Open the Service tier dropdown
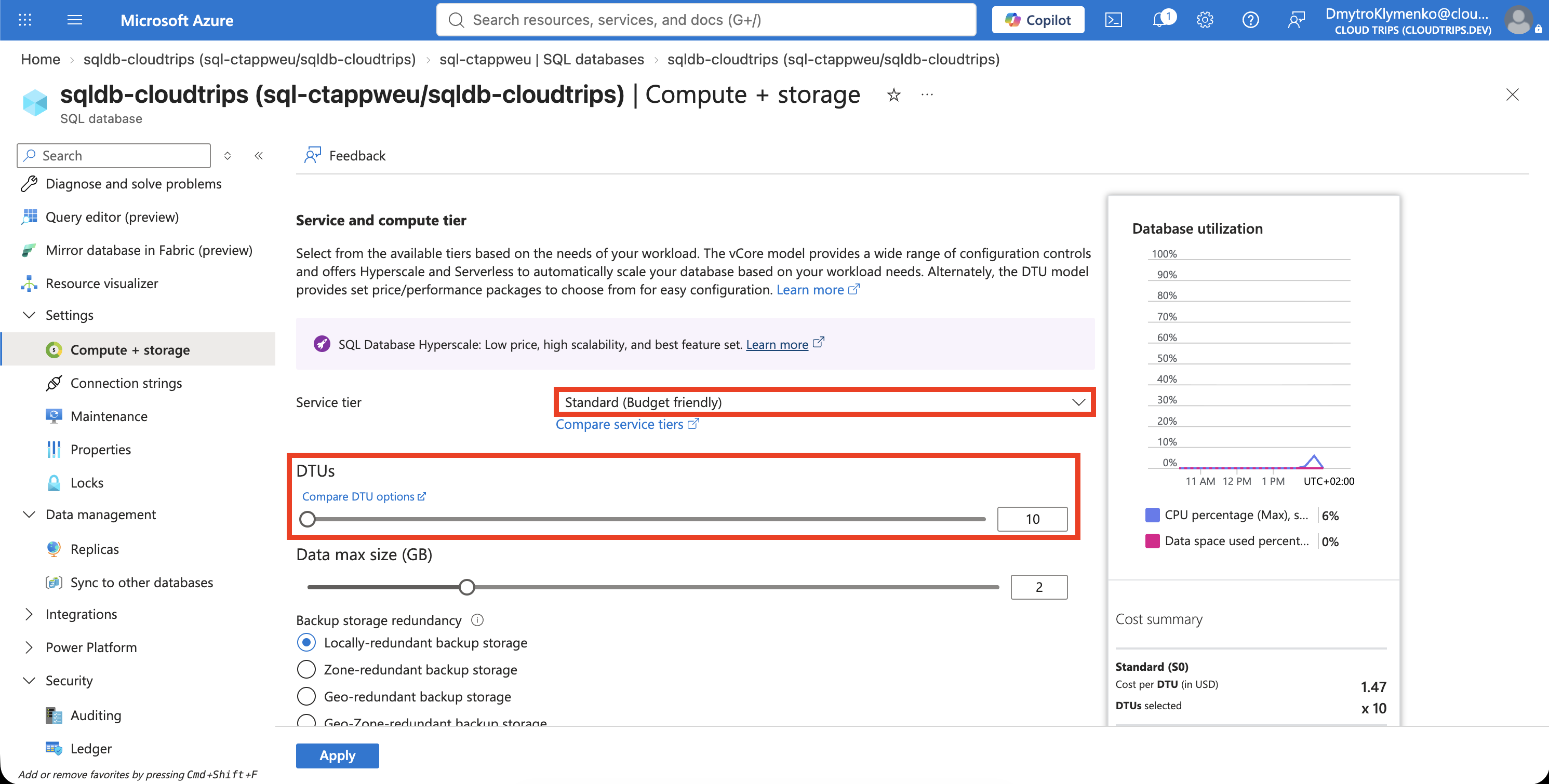This screenshot has width=1549, height=784. click(824, 402)
